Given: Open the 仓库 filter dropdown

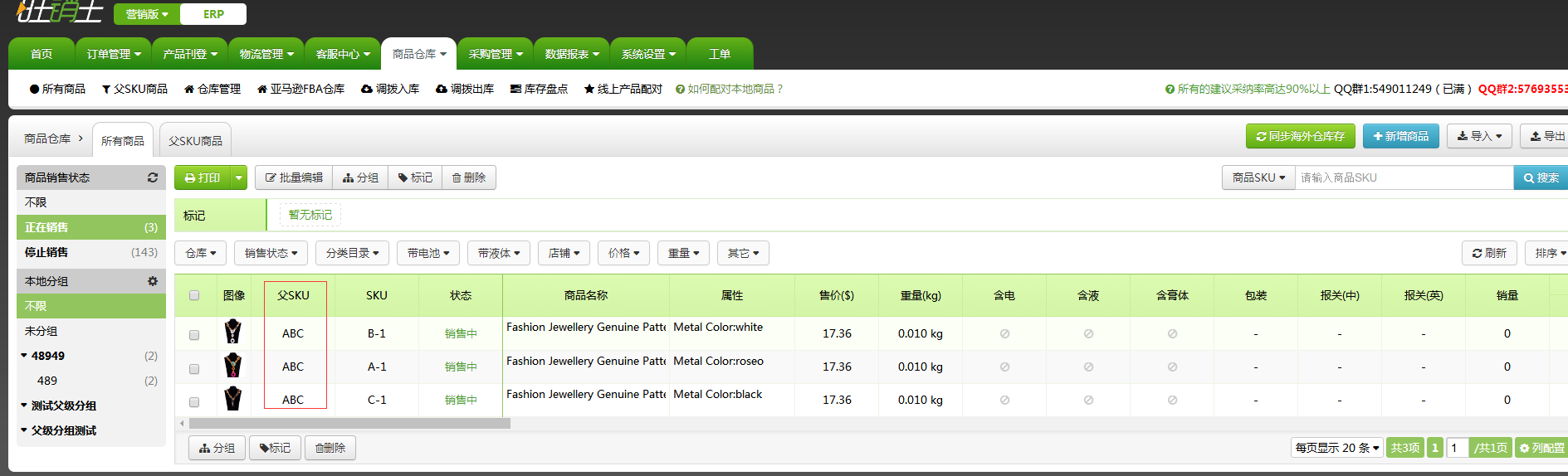Looking at the screenshot, I should (201, 253).
